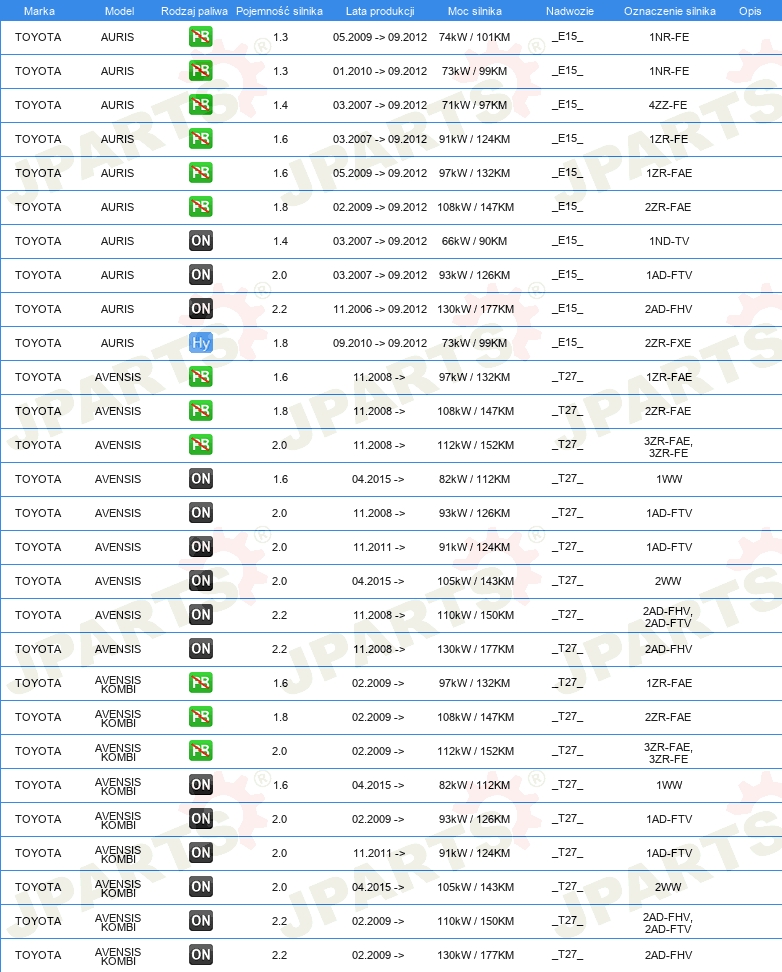Image resolution: width=782 pixels, height=972 pixels.
Task: Click the date cell 02.2009 -> 09.2012
Action: click(380, 207)
